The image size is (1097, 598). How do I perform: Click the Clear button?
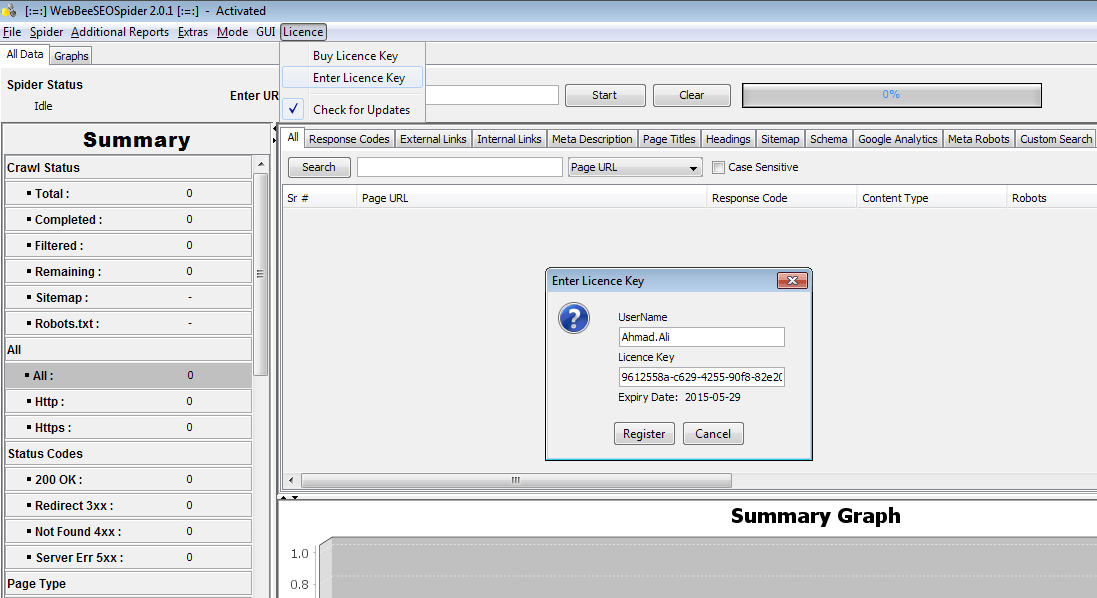point(691,95)
